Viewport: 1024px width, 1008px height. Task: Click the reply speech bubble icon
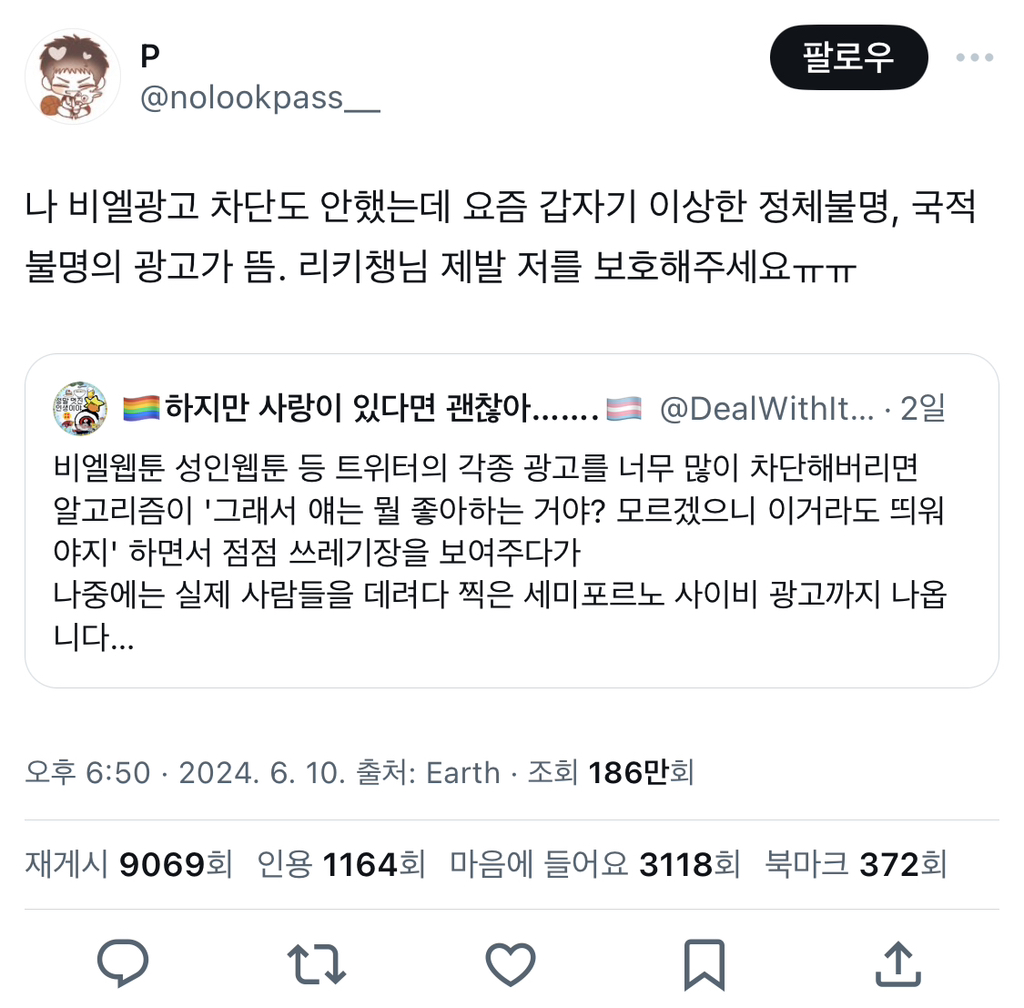pos(123,963)
